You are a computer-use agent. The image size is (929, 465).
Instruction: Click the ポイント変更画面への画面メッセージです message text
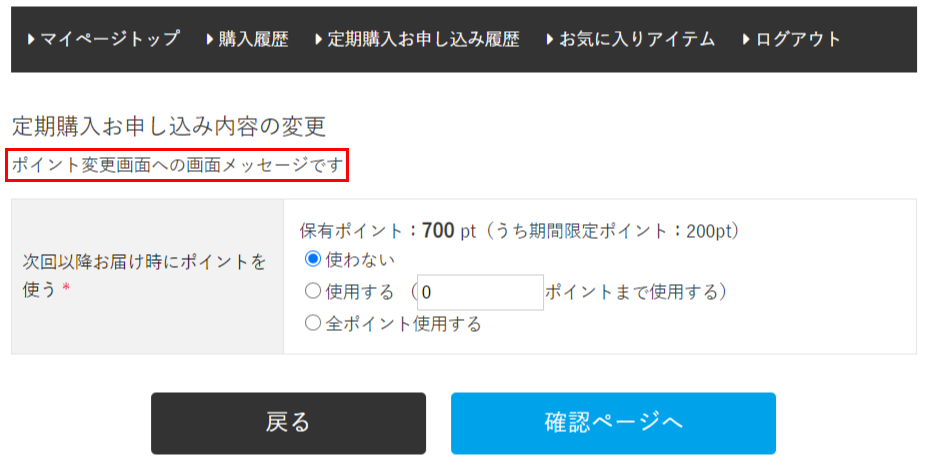177,166
